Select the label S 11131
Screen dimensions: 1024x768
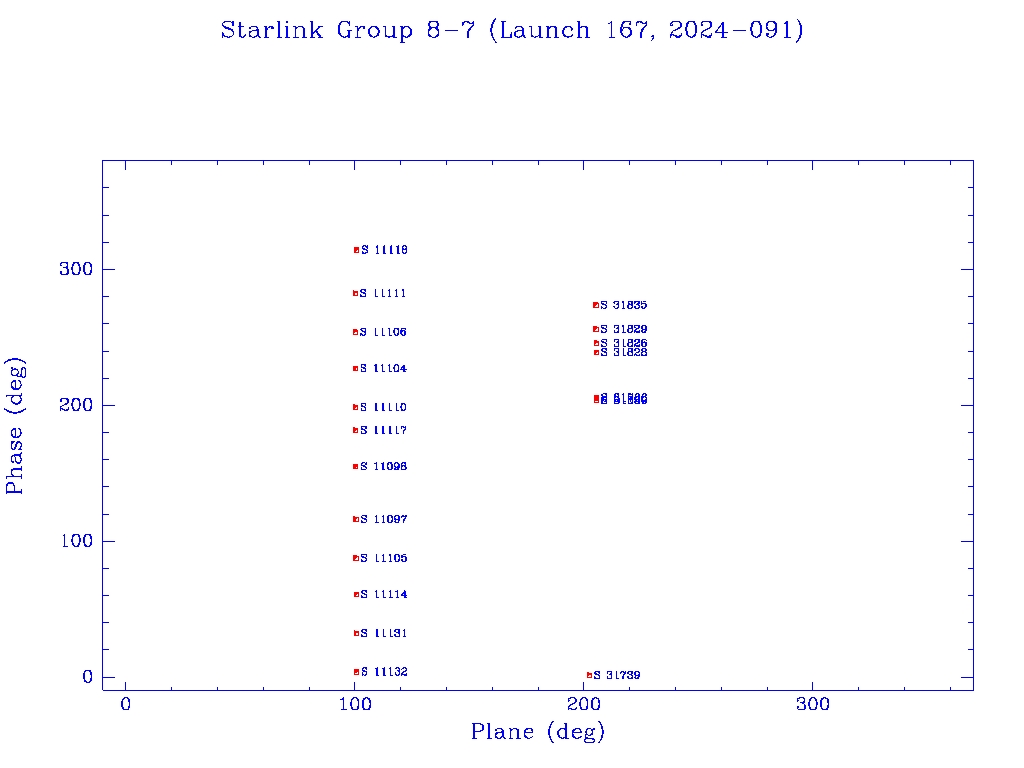(383, 633)
